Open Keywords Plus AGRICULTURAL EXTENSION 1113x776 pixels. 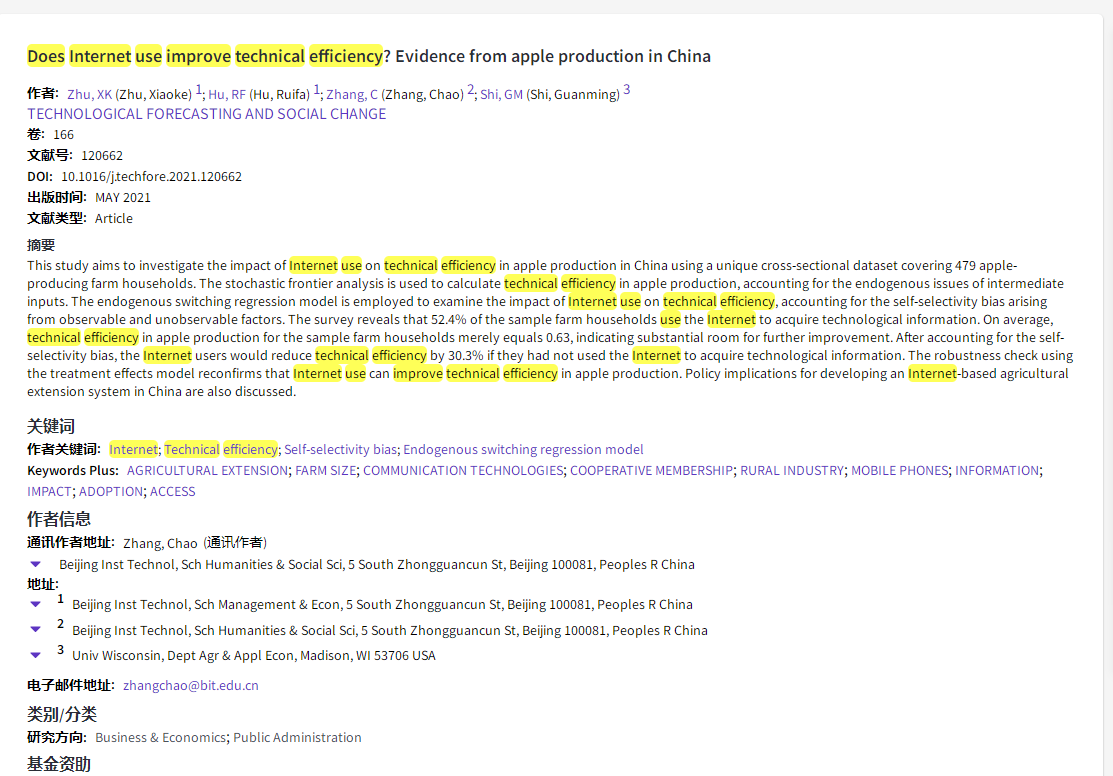(x=207, y=470)
